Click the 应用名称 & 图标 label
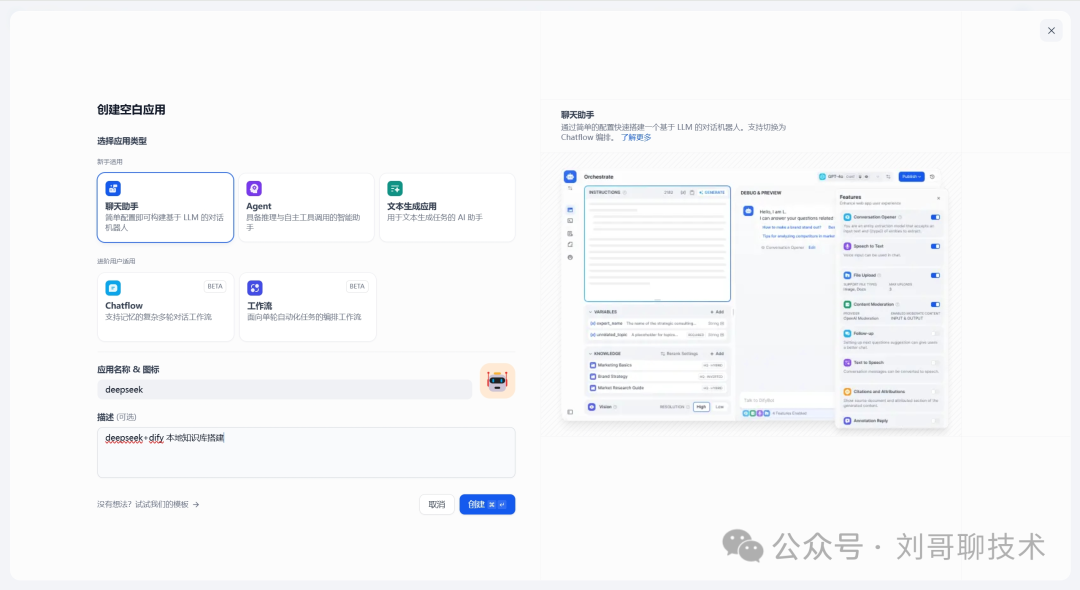 128,370
